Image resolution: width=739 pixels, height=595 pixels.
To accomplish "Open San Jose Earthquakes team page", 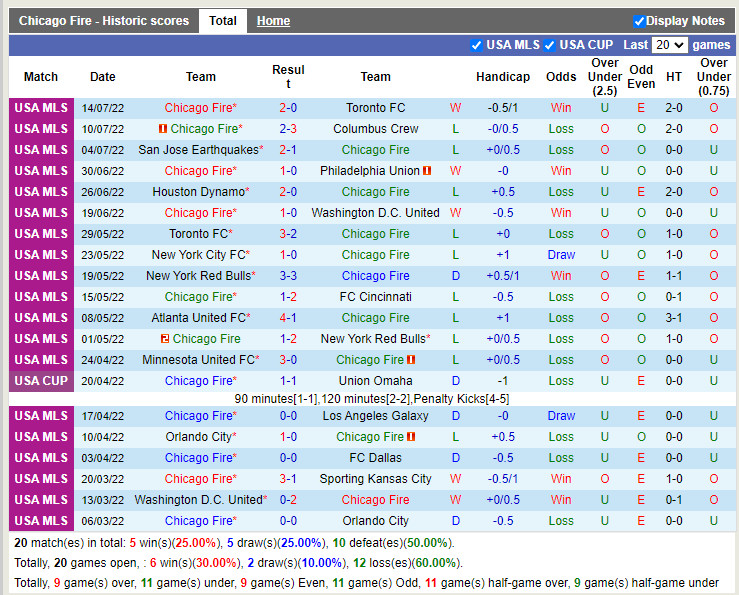I will (199, 150).
